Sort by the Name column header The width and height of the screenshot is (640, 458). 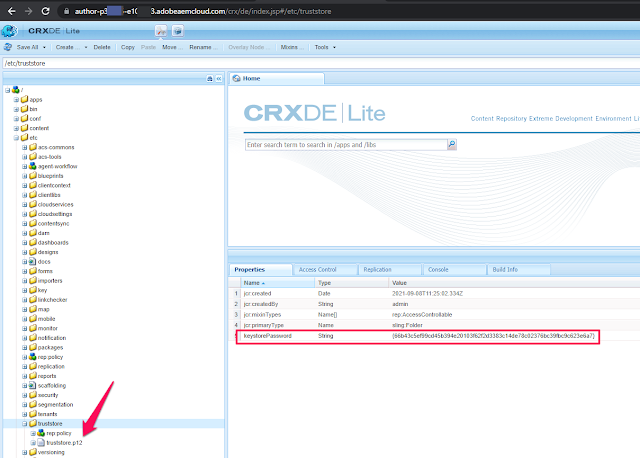[x=277, y=283]
